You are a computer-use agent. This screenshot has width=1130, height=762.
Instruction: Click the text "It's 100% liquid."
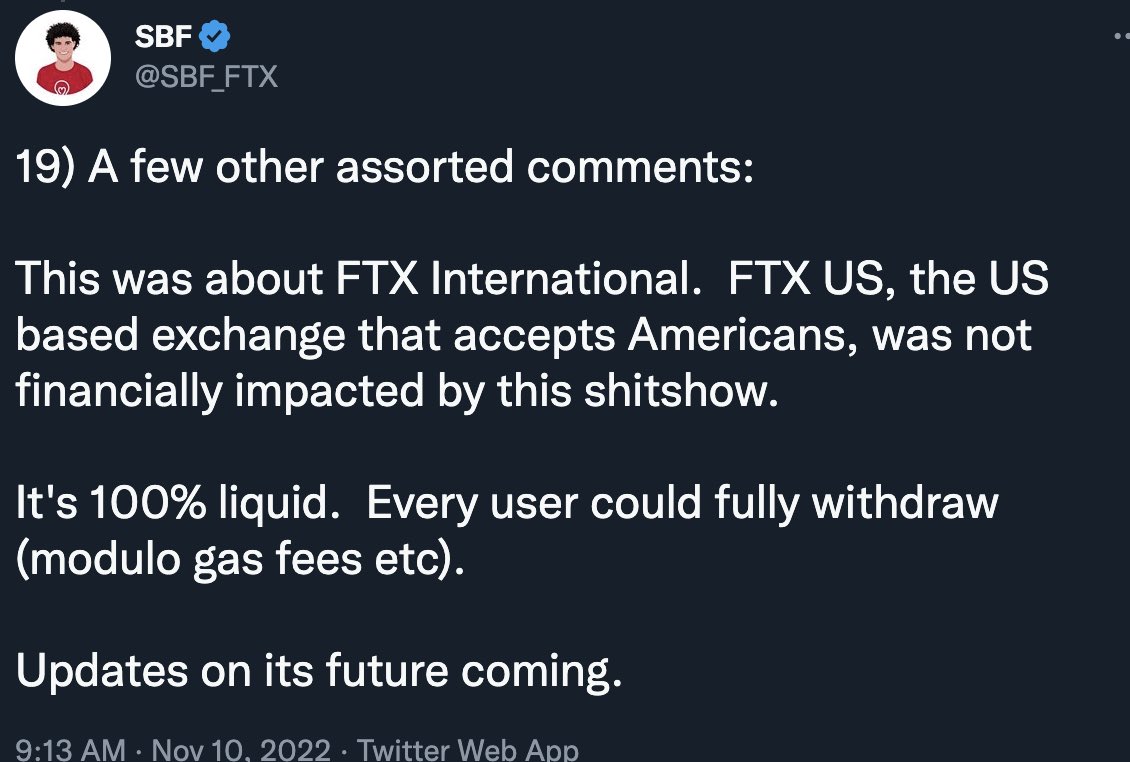pyautogui.click(x=172, y=503)
